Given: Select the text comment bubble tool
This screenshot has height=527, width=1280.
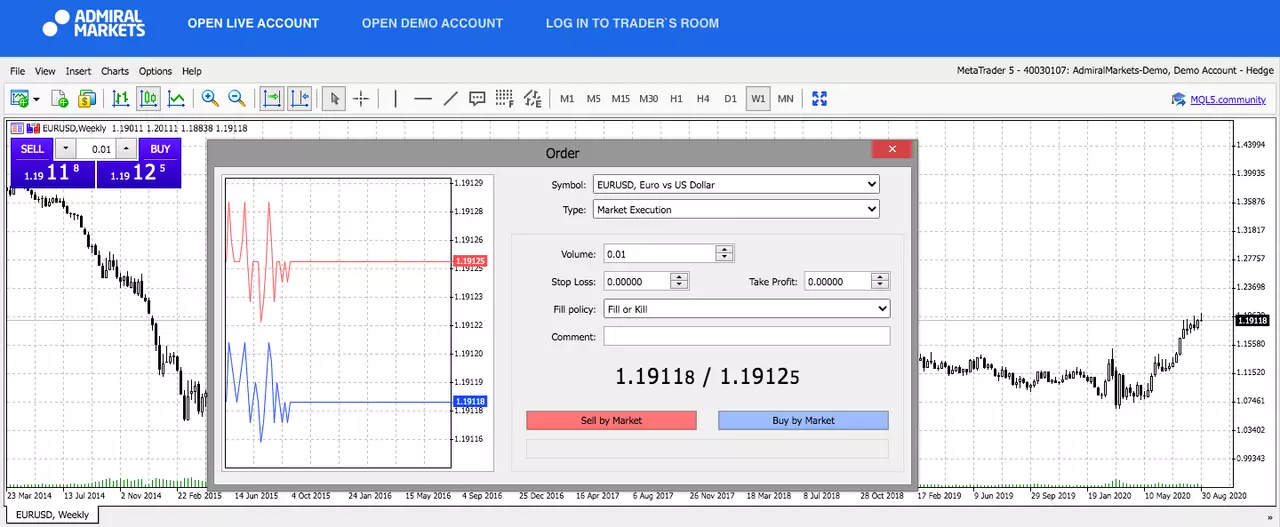Looking at the screenshot, I should pos(477,98).
